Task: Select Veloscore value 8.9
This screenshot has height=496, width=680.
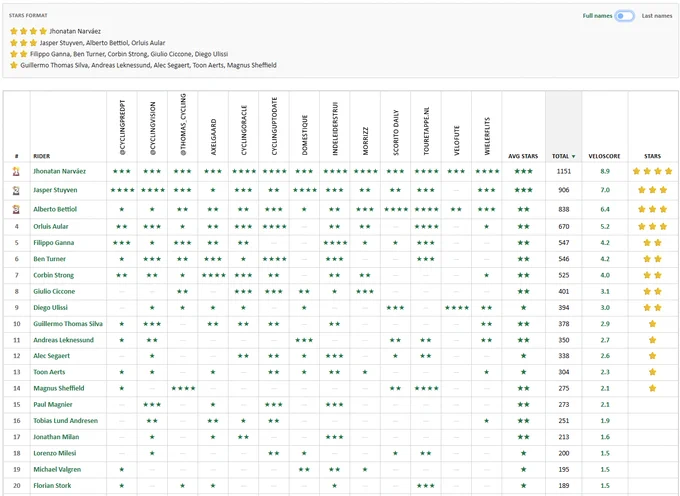Action: tap(605, 171)
